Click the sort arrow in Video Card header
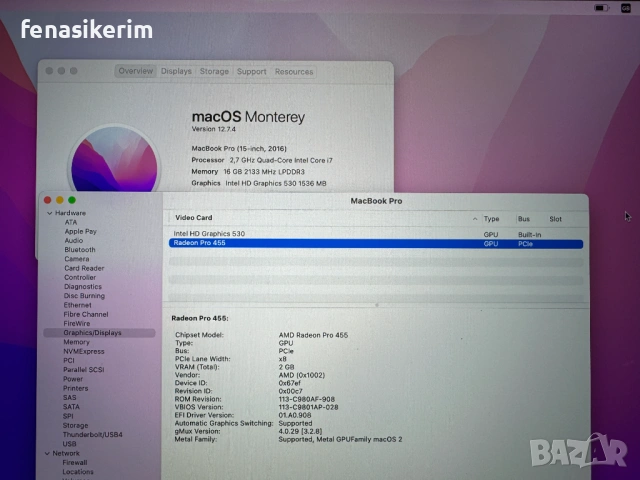Screen dimensions: 640x480 tap(474, 218)
